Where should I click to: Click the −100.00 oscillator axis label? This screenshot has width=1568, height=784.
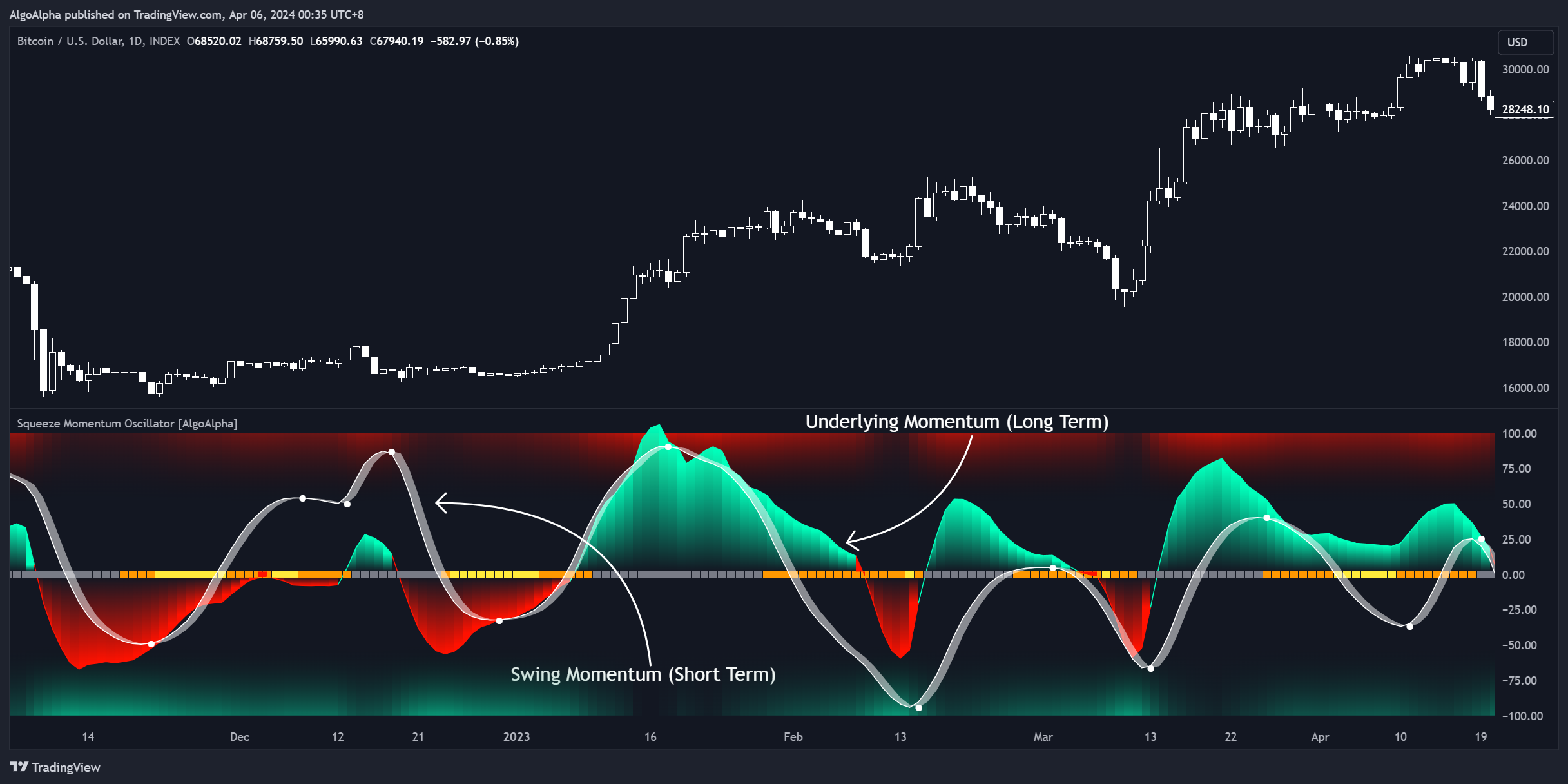click(x=1522, y=716)
